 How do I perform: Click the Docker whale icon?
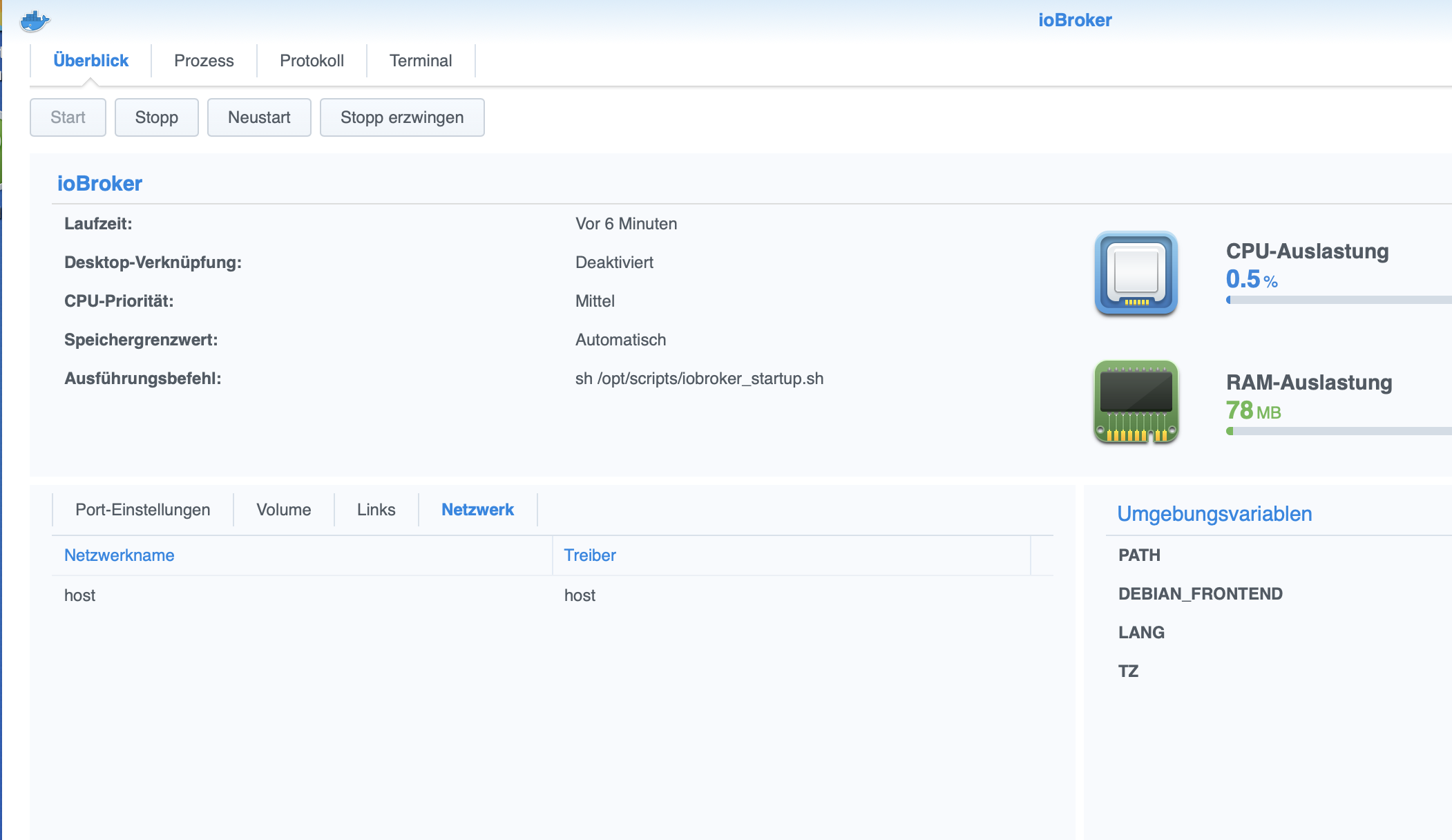coord(35,21)
